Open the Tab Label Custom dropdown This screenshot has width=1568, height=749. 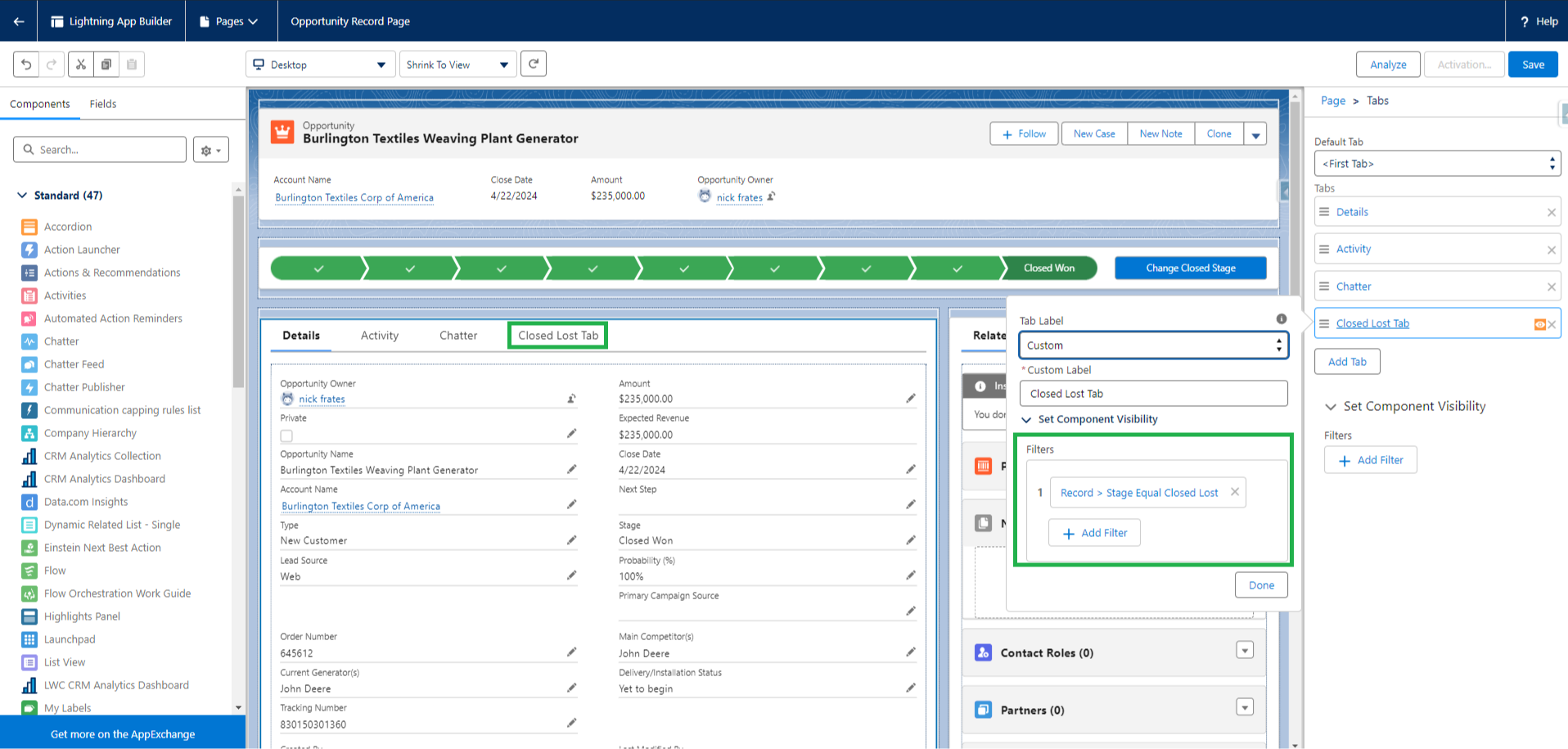coord(1153,345)
